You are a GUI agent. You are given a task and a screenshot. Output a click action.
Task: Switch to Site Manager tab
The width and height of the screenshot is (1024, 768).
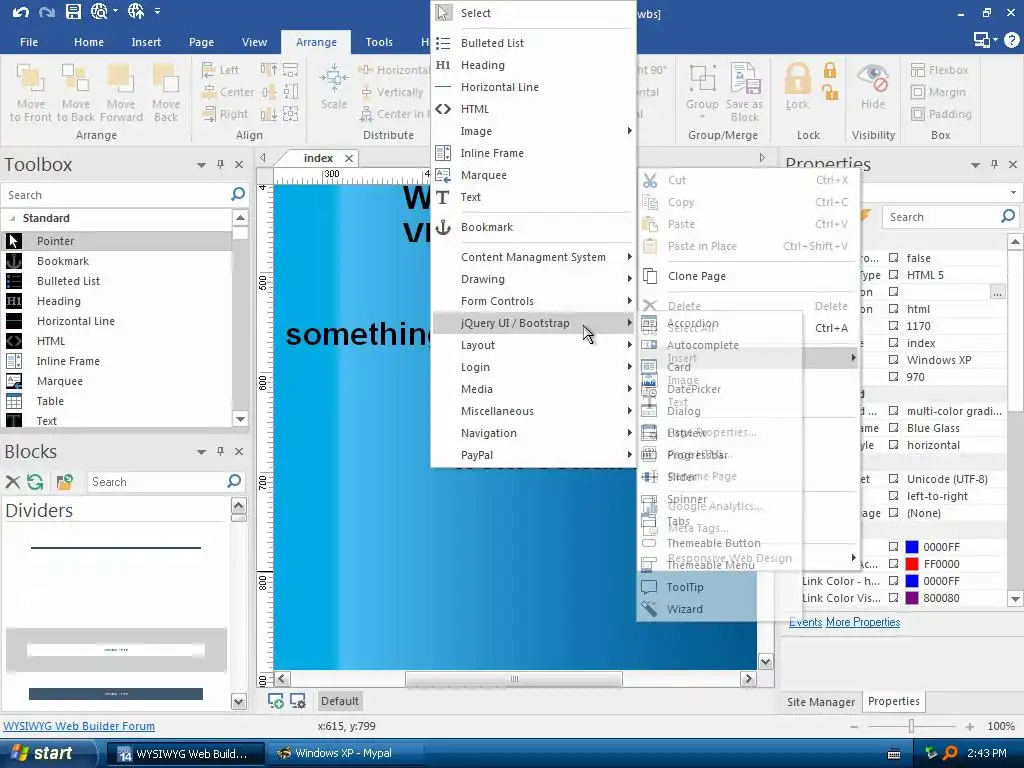[820, 701]
